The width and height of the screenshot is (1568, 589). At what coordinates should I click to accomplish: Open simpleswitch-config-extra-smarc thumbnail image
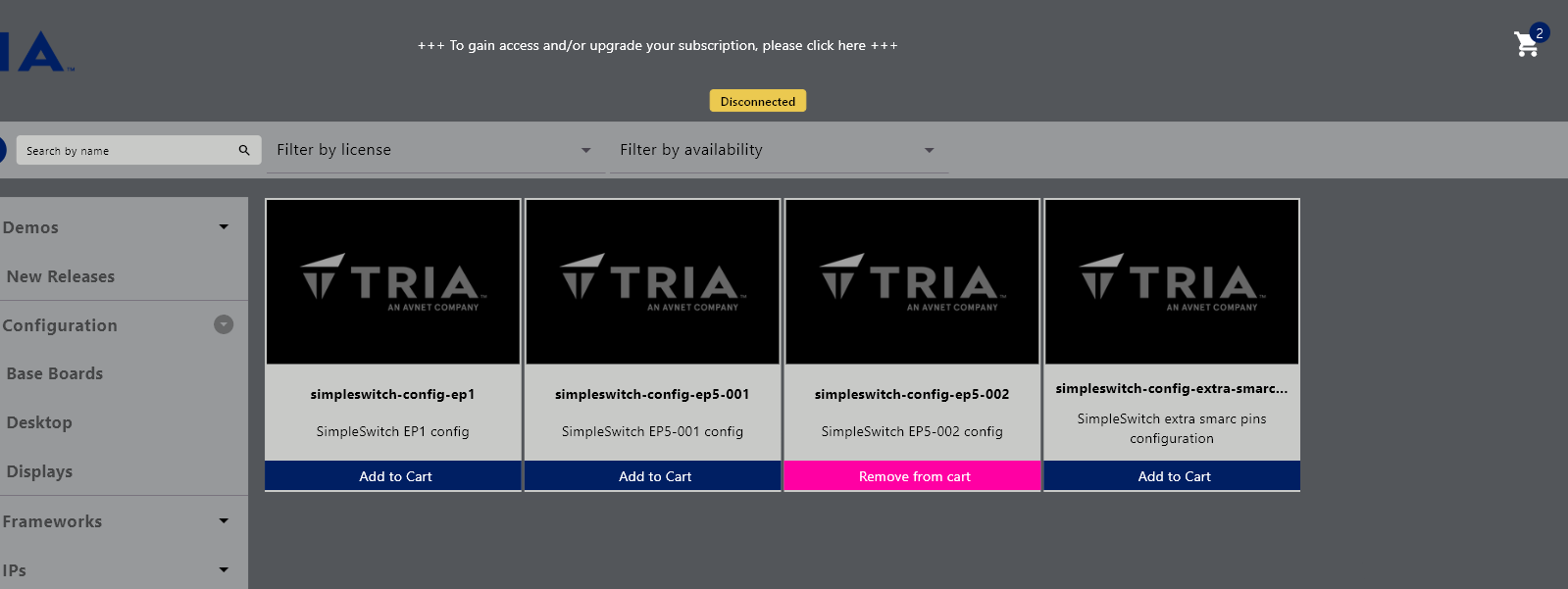tap(1173, 282)
